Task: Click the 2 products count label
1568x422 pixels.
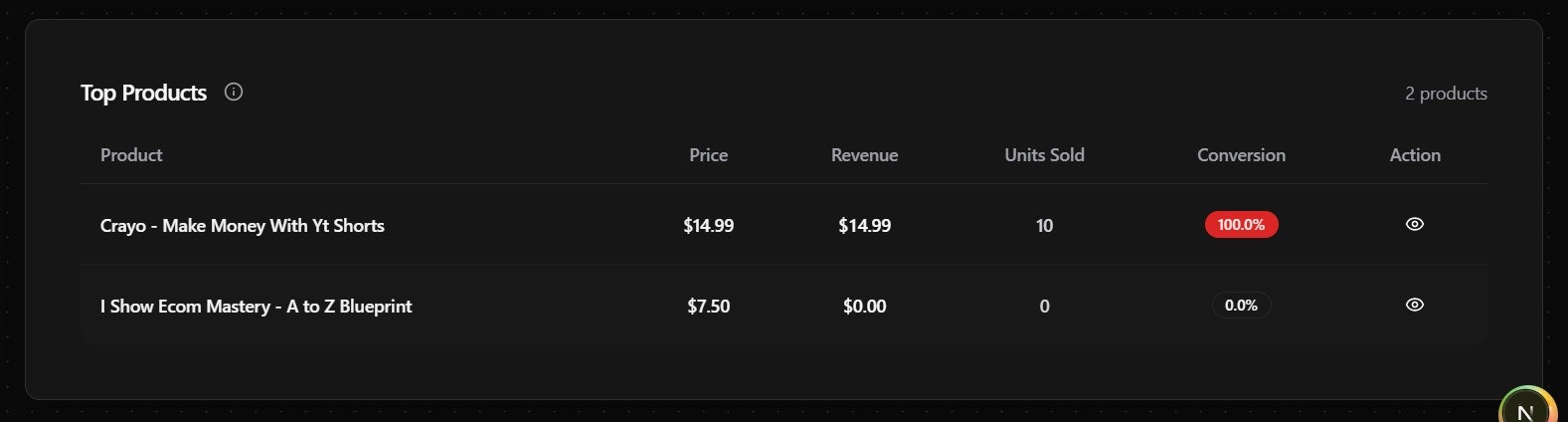Action: [x=1446, y=94]
